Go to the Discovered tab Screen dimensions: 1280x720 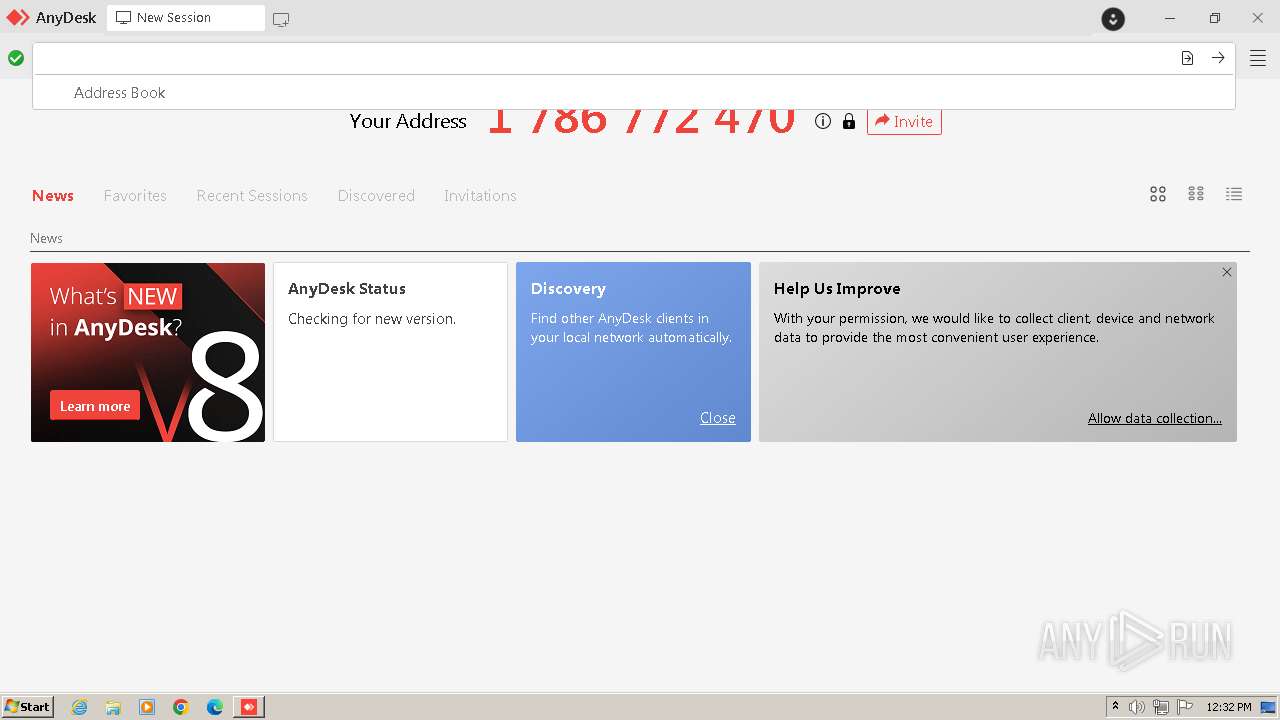[376, 195]
